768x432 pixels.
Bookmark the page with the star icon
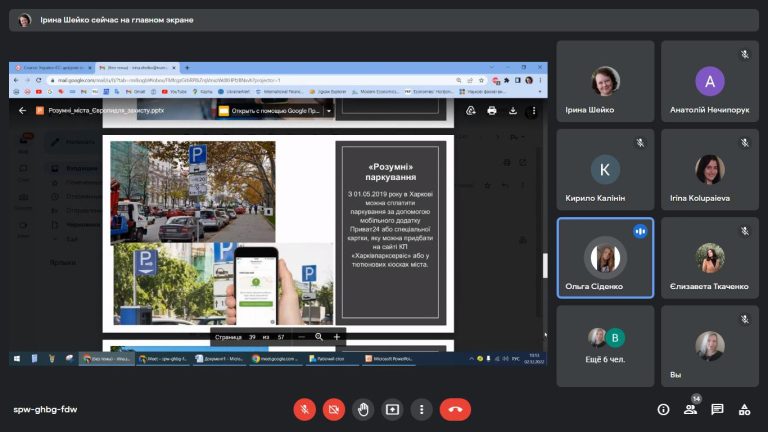[x=481, y=80]
